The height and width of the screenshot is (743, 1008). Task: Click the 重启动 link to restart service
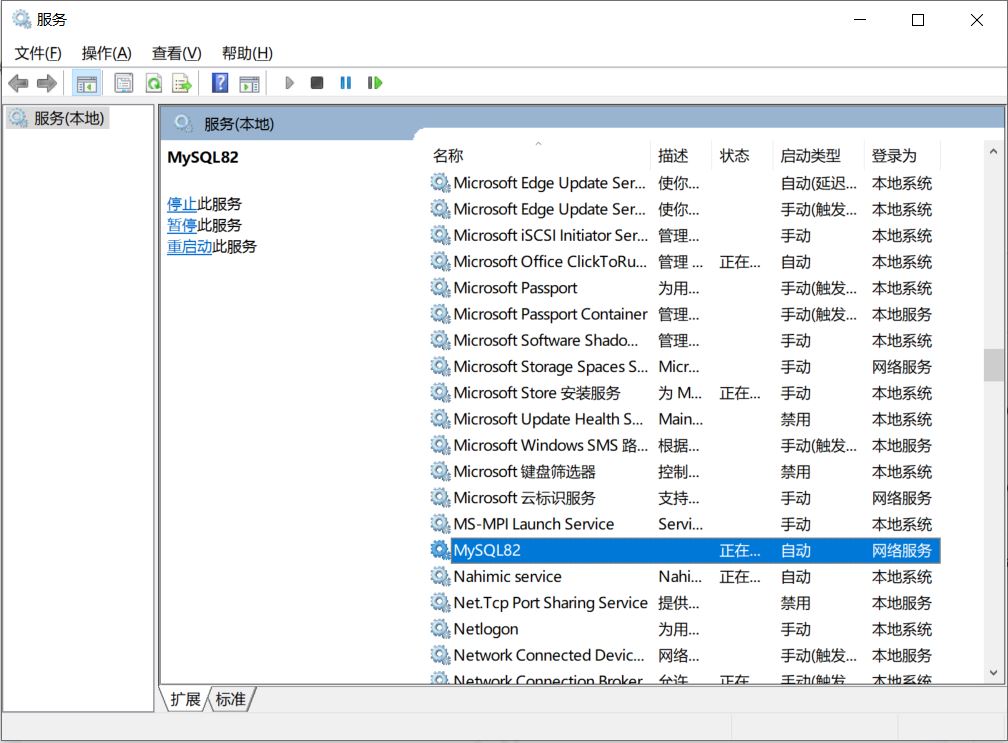[x=190, y=247]
